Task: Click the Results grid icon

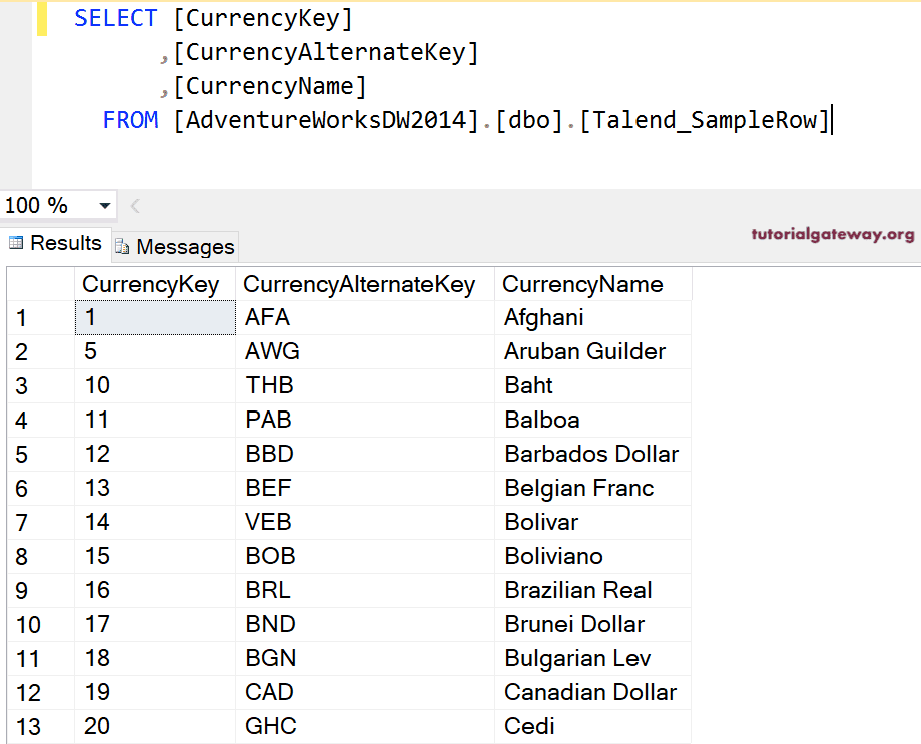Action: coord(16,243)
